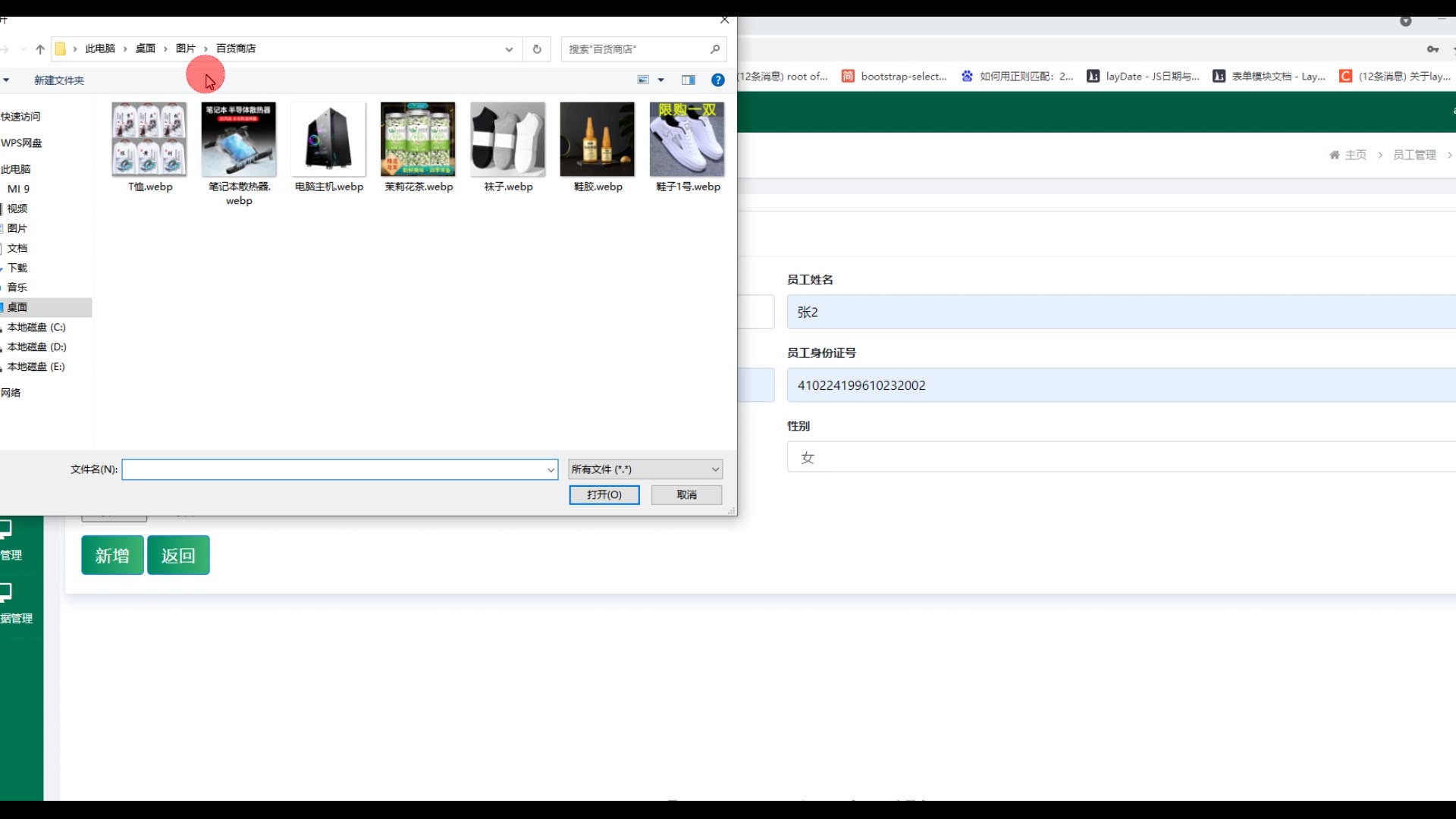The width and height of the screenshot is (1456, 819).
Task: Click the refresh icon in address bar
Action: coord(537,49)
